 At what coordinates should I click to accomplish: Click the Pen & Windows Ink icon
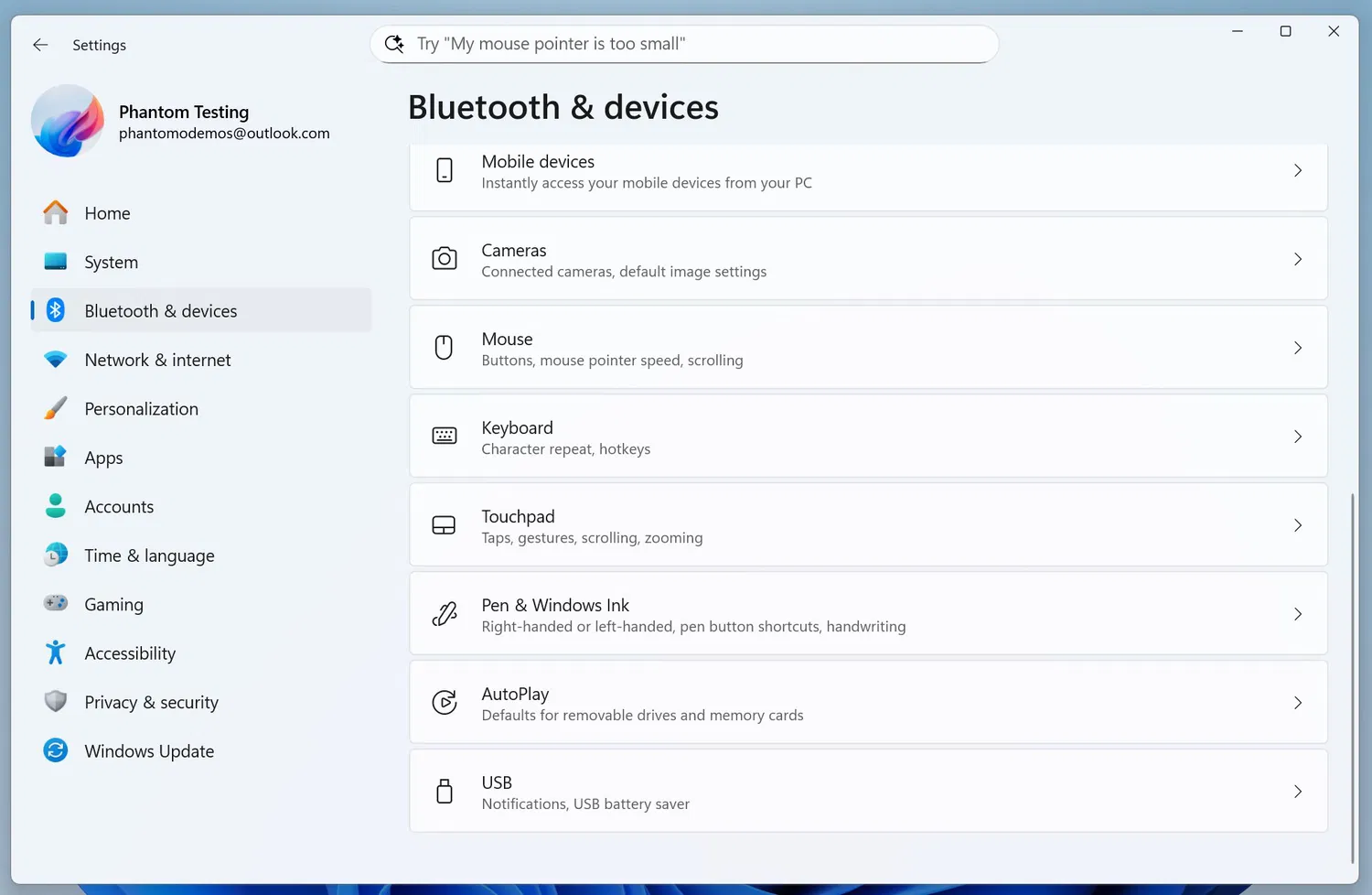(445, 614)
